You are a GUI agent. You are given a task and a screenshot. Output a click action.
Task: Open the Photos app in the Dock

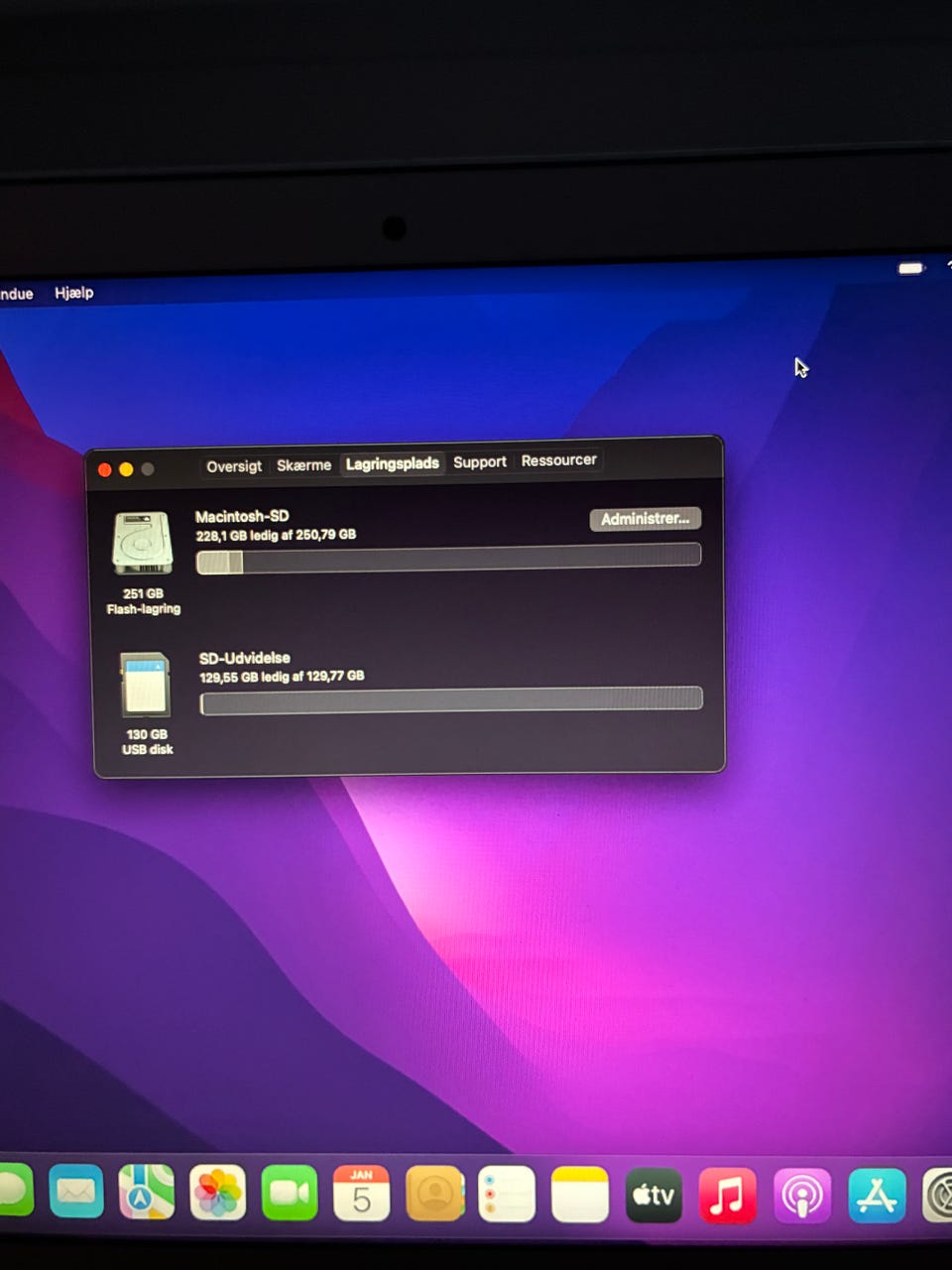coord(218,1193)
